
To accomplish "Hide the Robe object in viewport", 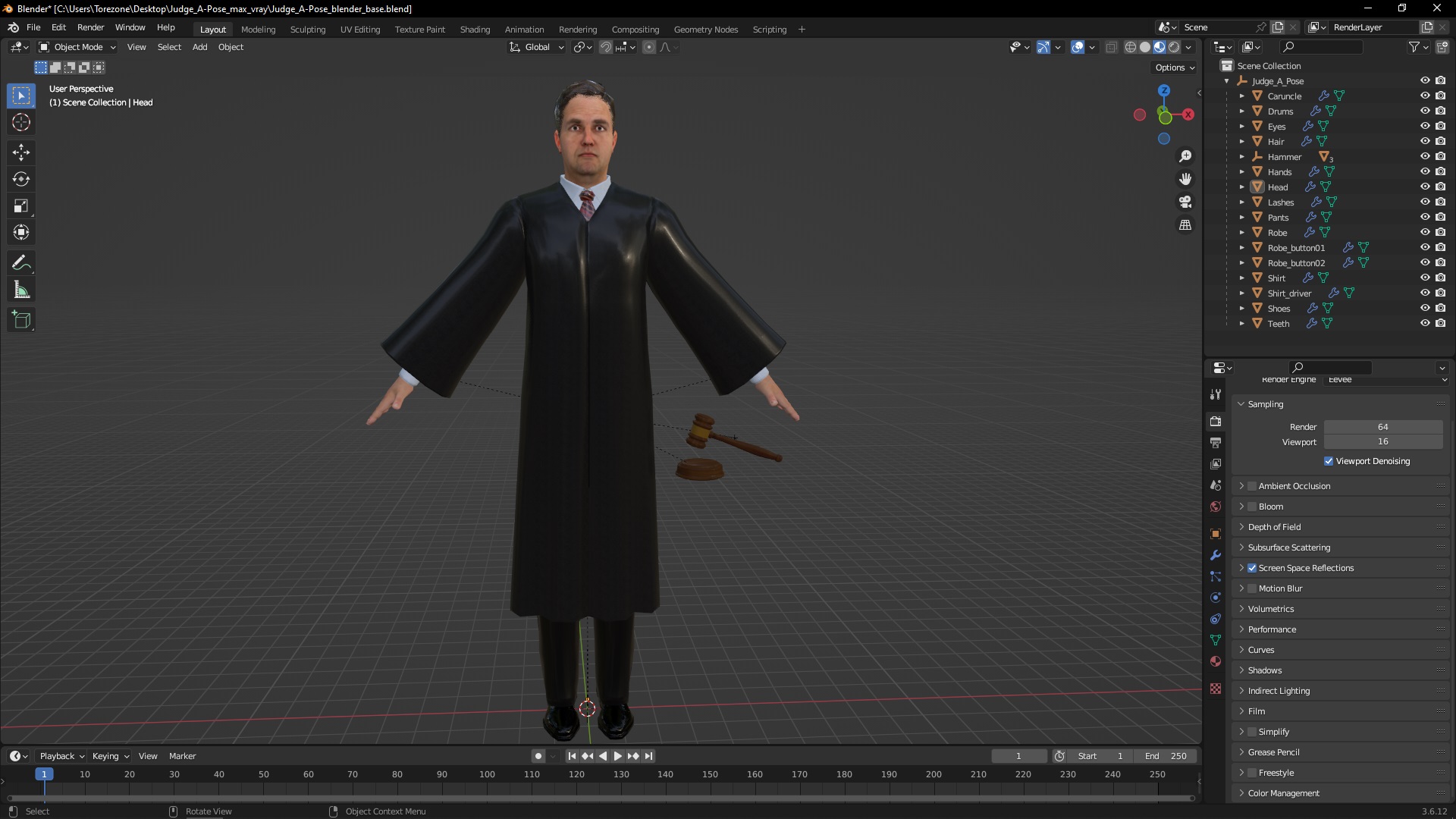I will click(1425, 232).
